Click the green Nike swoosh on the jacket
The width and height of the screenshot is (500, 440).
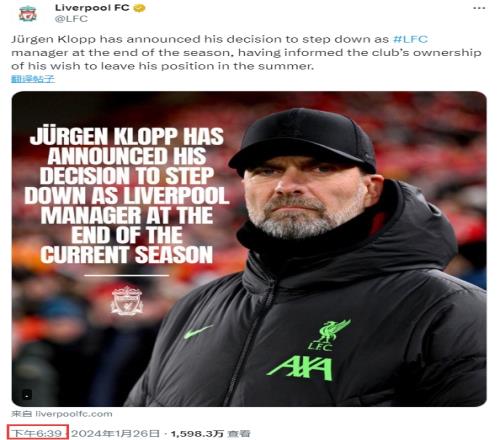(198, 332)
